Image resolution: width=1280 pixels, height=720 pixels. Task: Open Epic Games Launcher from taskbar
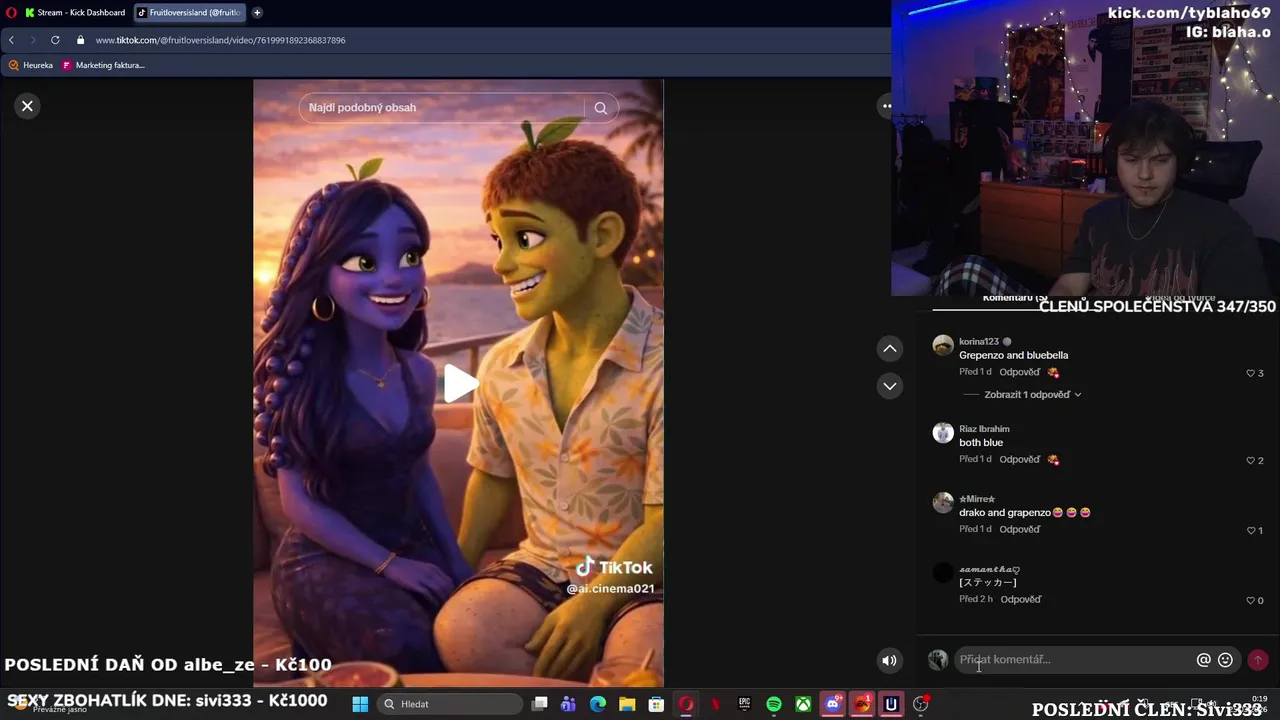pos(744,704)
